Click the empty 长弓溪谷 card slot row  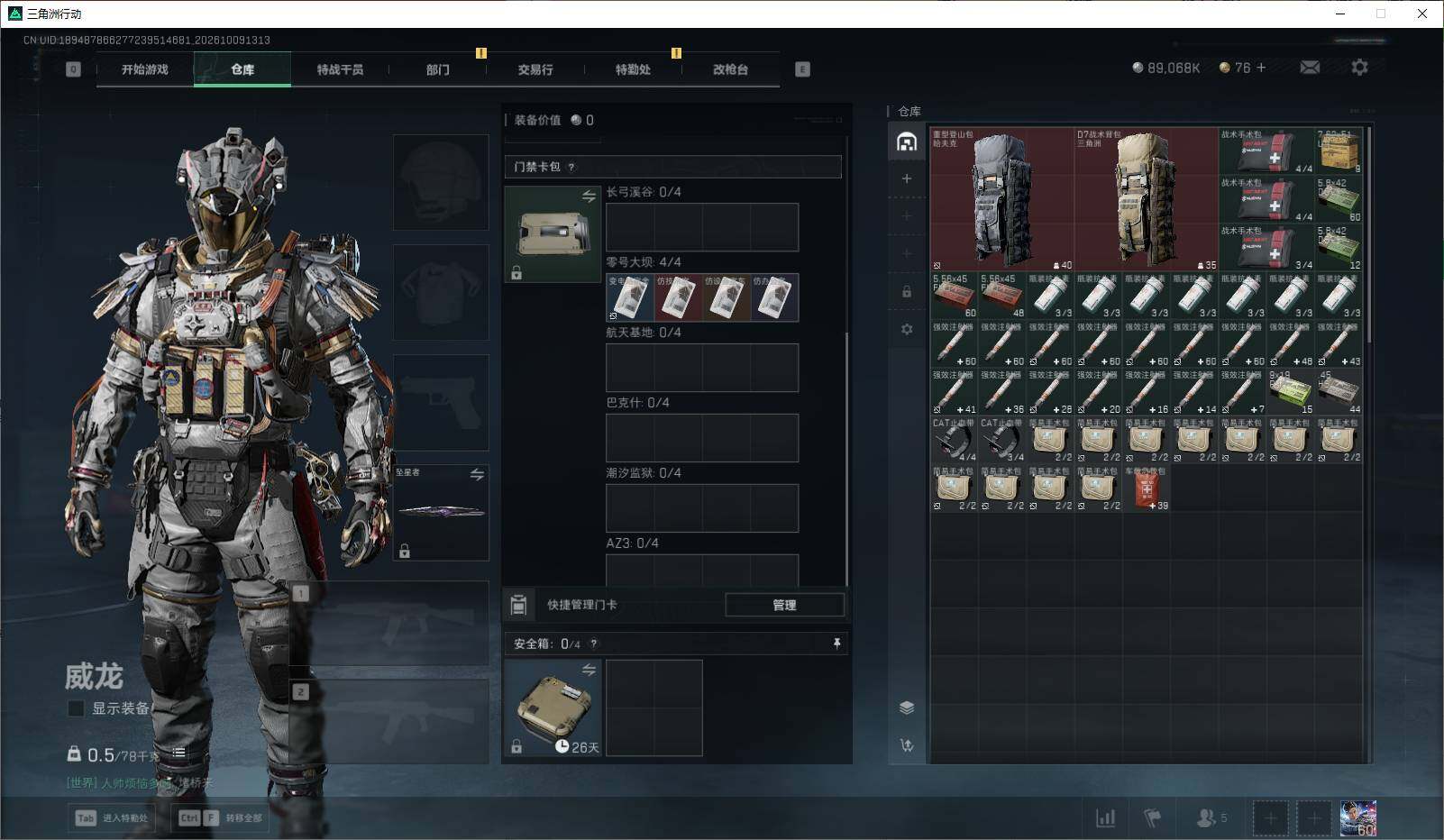[x=702, y=227]
